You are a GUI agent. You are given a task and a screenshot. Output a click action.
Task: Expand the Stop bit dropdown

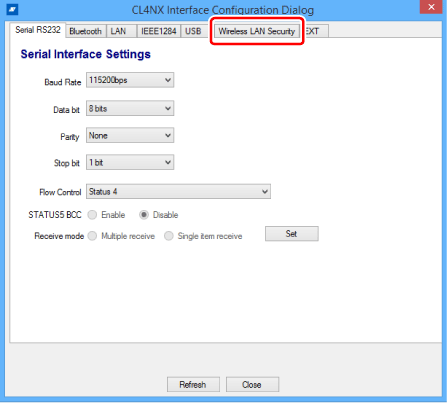(x=130, y=162)
